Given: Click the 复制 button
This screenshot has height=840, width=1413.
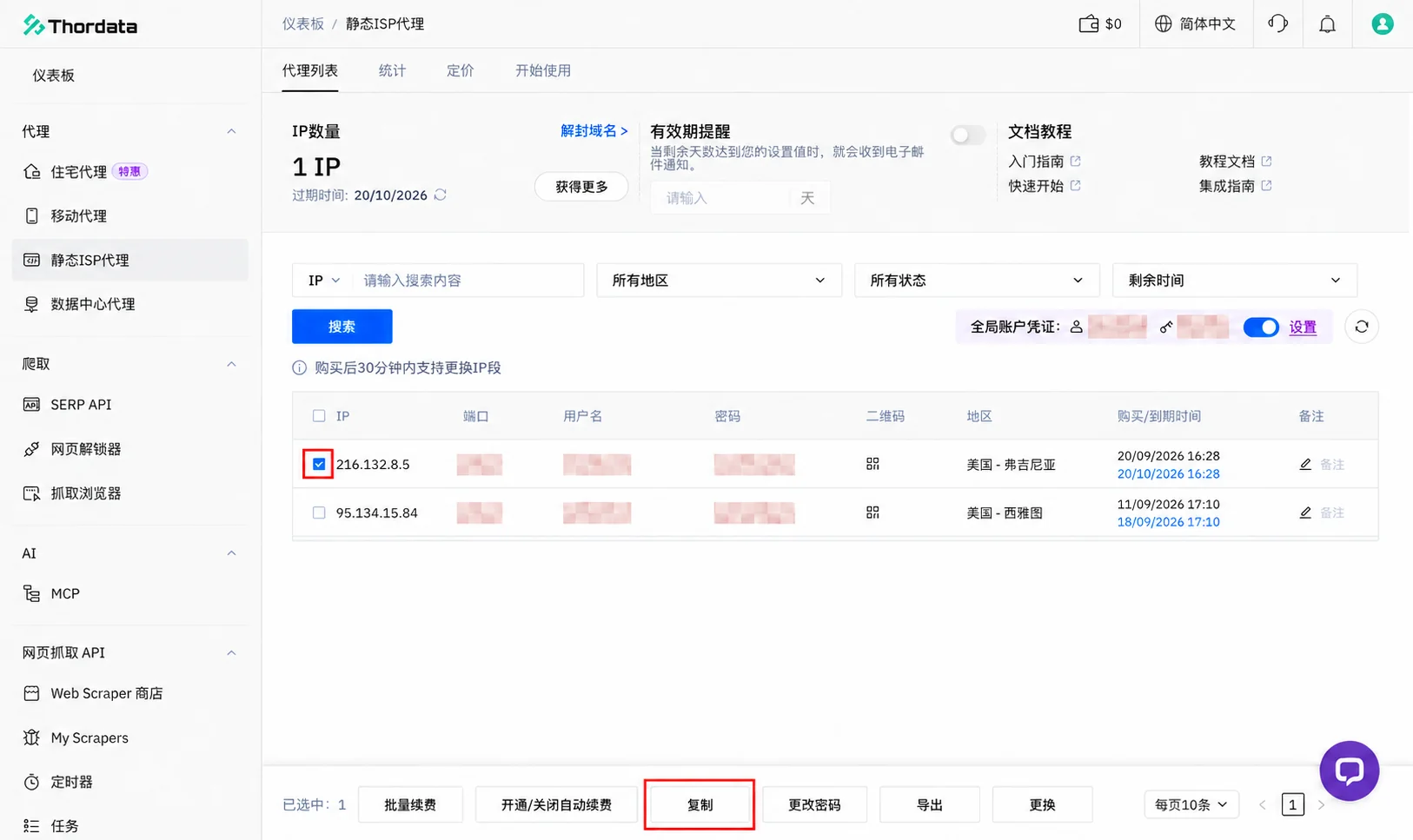Looking at the screenshot, I should pyautogui.click(x=700, y=804).
